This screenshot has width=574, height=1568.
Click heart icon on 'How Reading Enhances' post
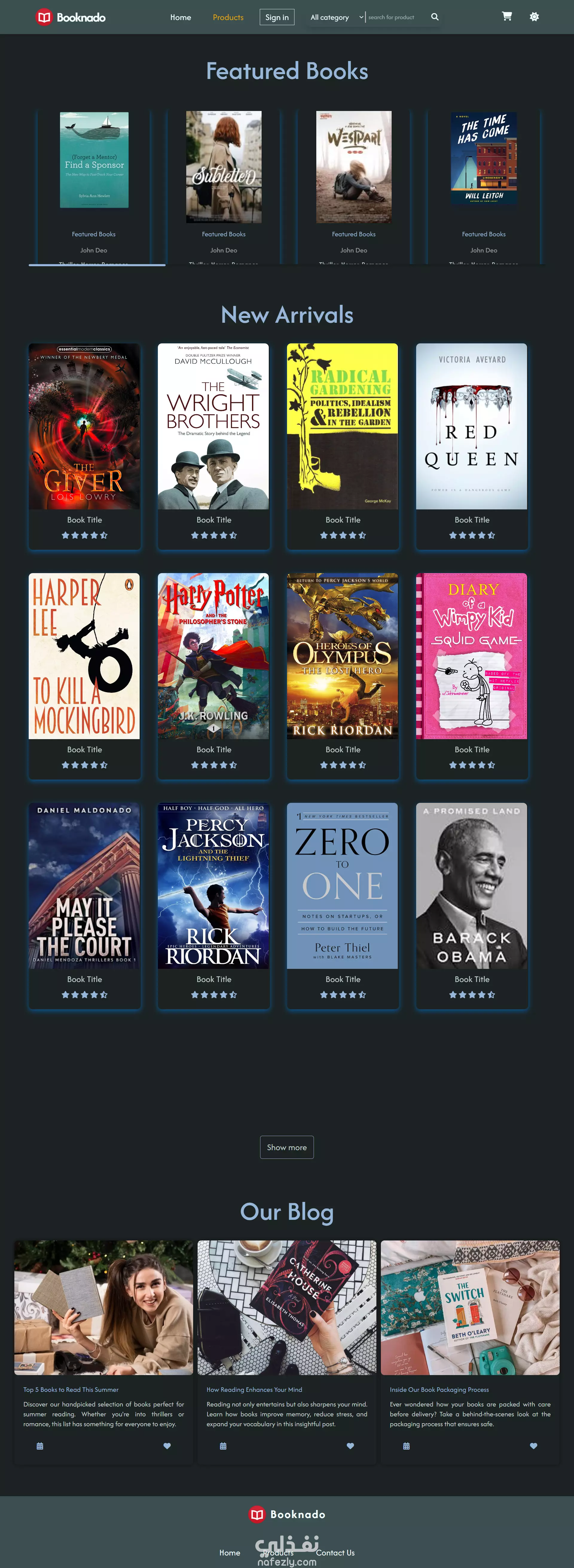[x=350, y=1446]
